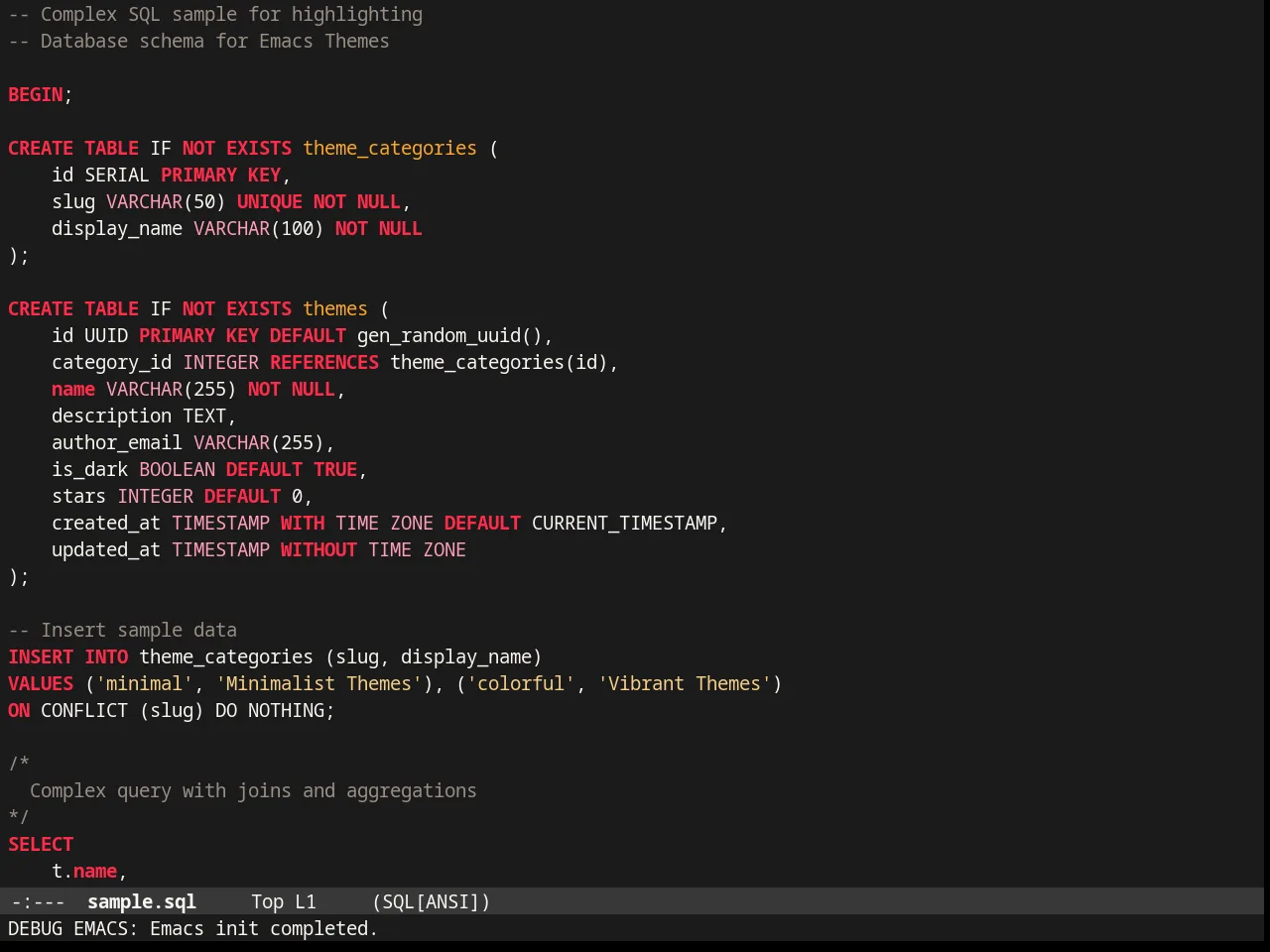Click UNIQUE keyword on the slug line
Screen dimensions: 1270x952
point(270,201)
